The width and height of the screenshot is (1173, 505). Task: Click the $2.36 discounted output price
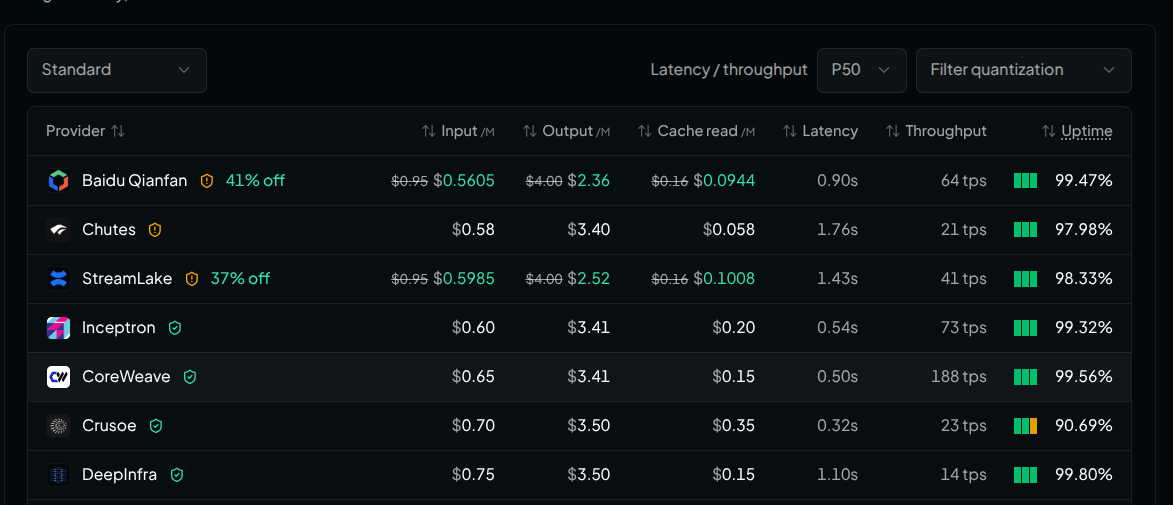589,180
